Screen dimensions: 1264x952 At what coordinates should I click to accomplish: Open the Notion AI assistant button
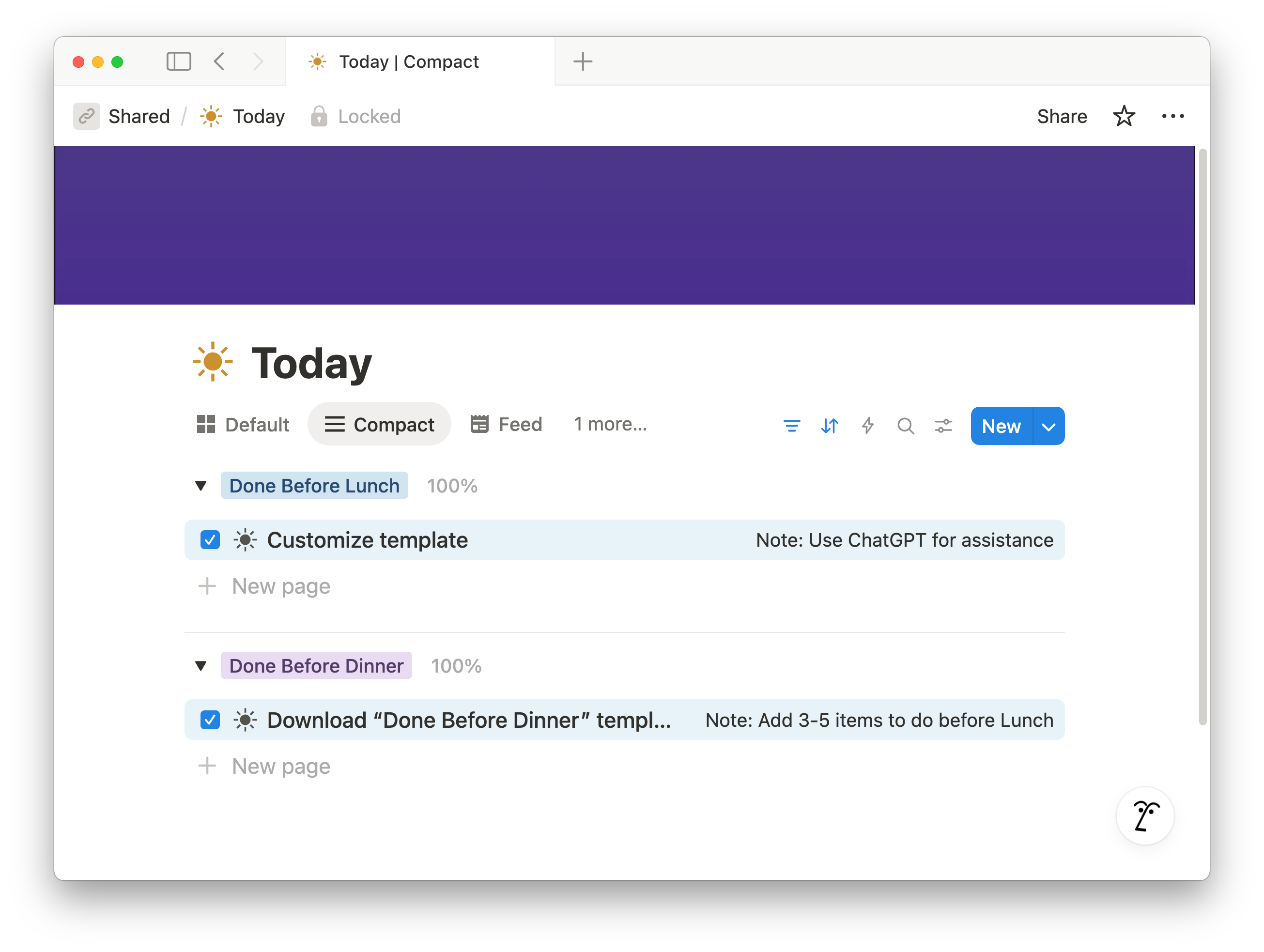tap(1144, 815)
